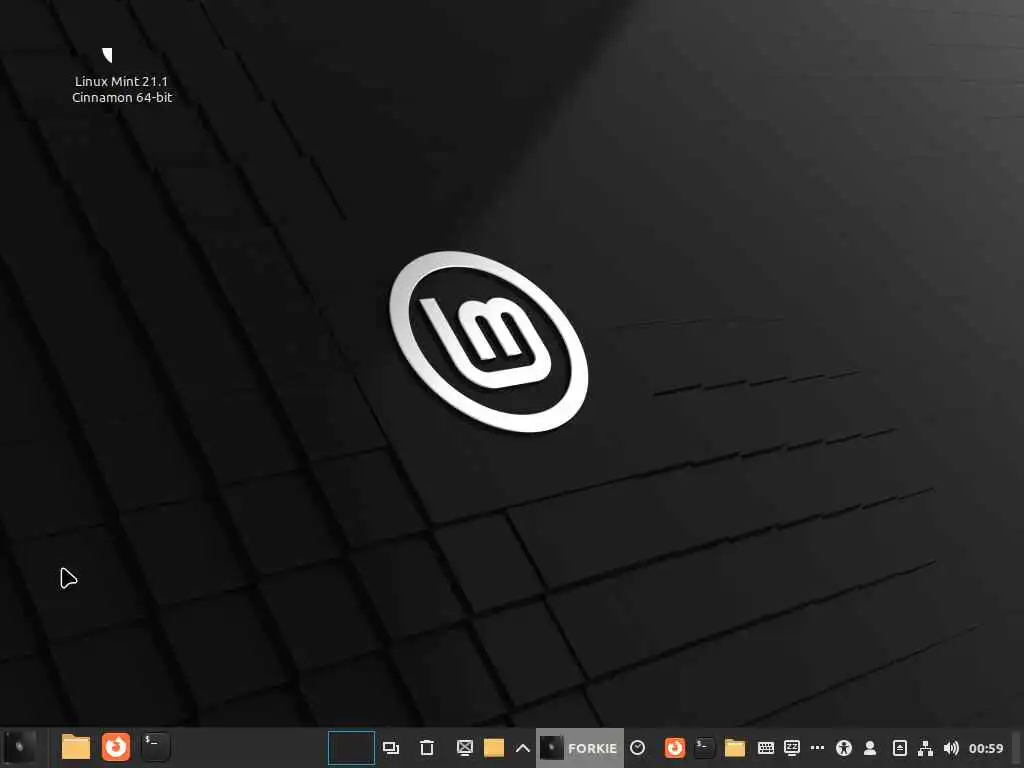Image resolution: width=1024 pixels, height=768 pixels.
Task: Open the user account applet
Action: (870, 748)
